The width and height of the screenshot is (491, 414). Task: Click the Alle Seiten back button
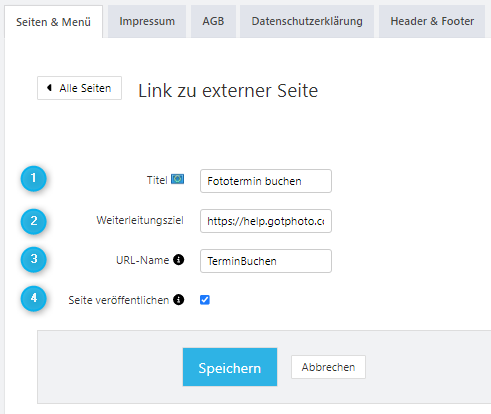[x=79, y=88]
